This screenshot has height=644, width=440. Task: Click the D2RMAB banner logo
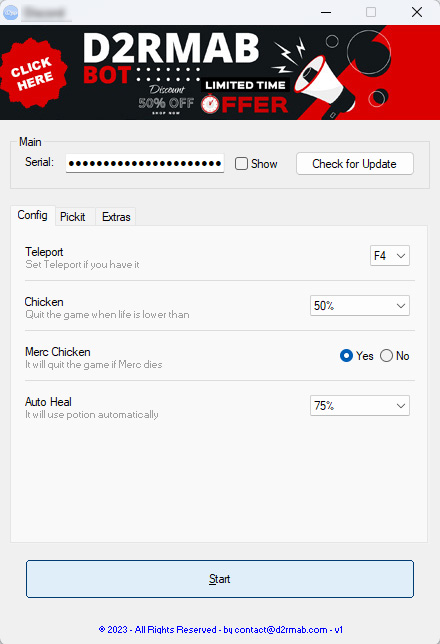click(171, 48)
